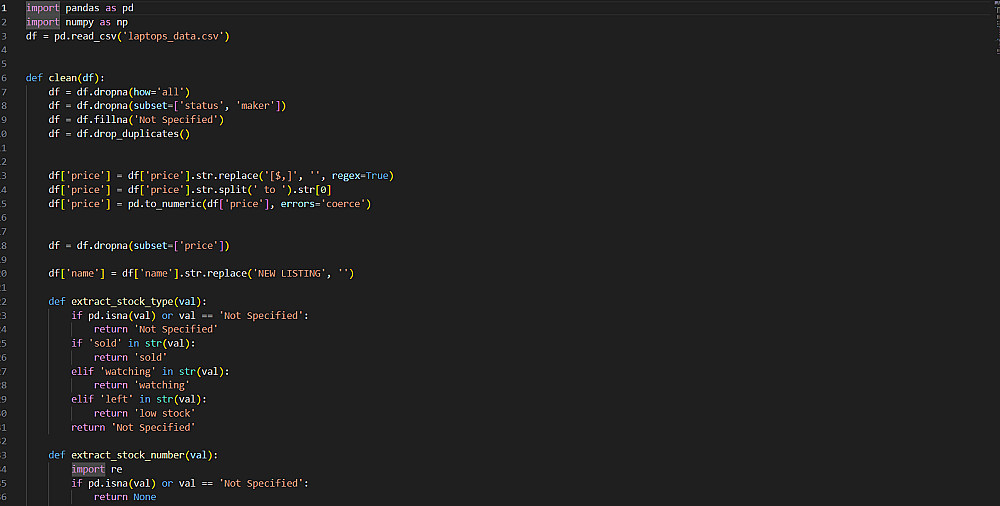
Task: Click the 'return None' statement
Action: [x=125, y=497]
